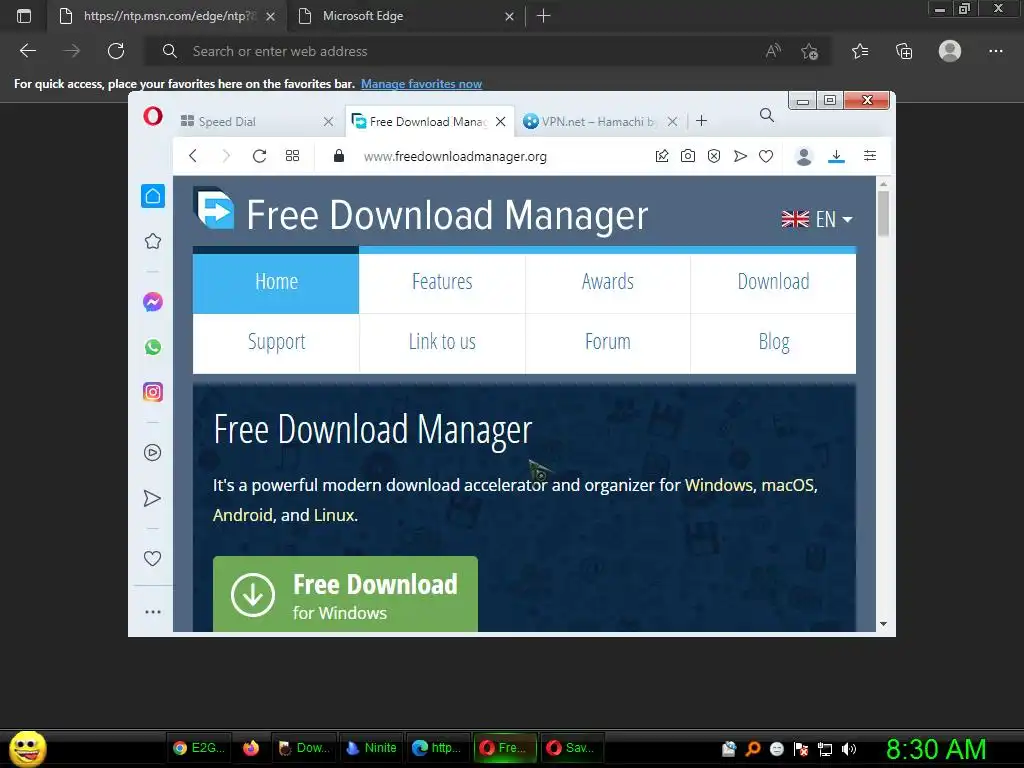Follow the Windows link in description
The height and width of the screenshot is (768, 1024).
[718, 485]
